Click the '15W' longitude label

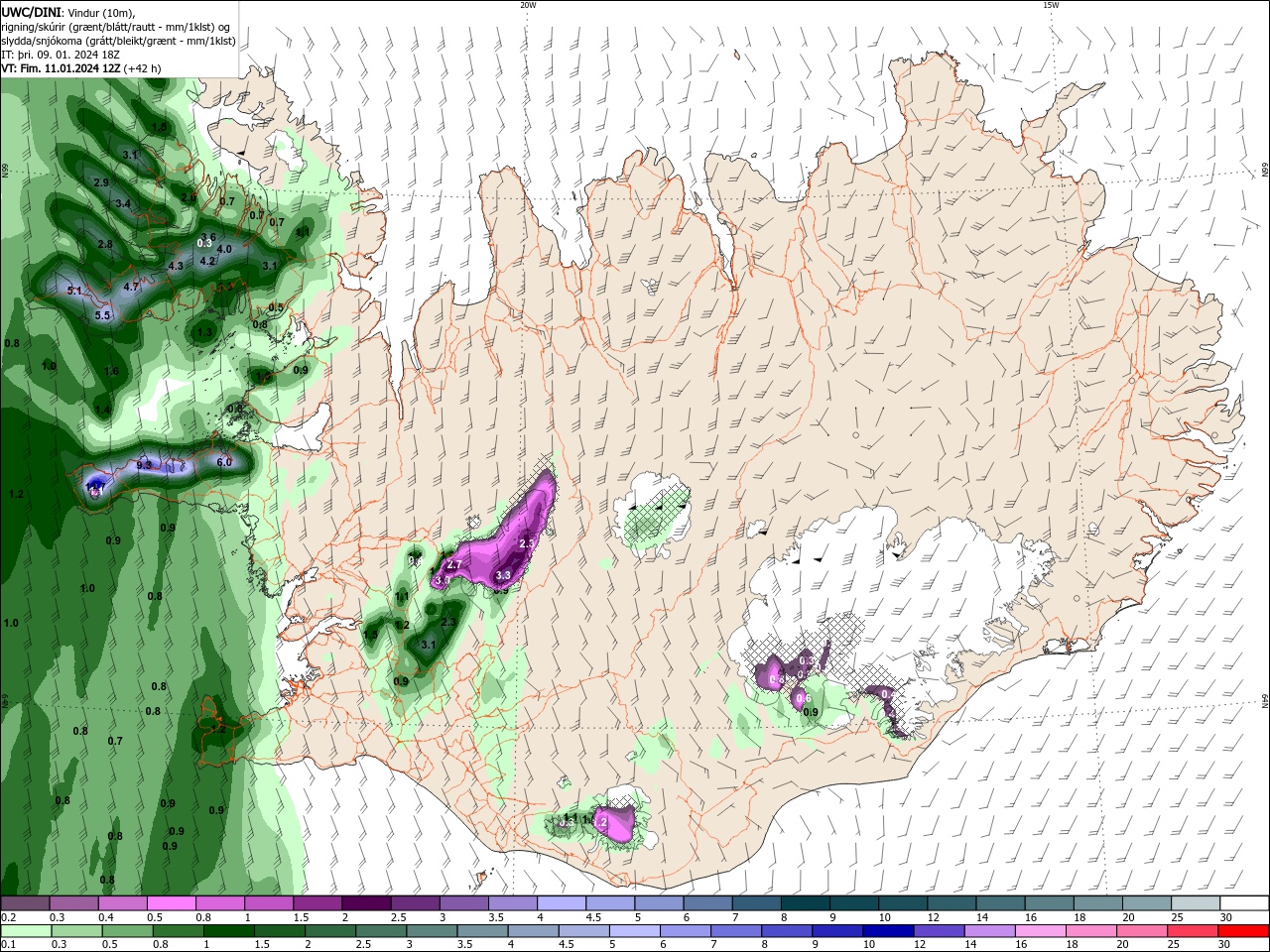tap(1051, 5)
